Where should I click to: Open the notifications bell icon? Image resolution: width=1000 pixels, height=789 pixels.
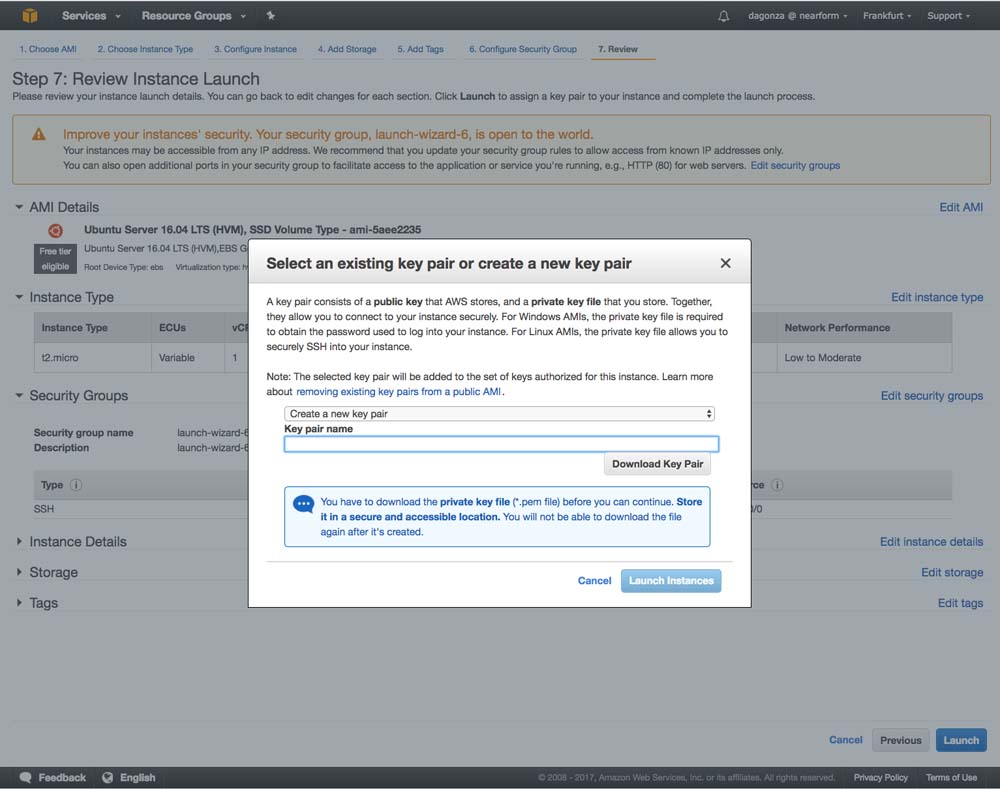[724, 16]
